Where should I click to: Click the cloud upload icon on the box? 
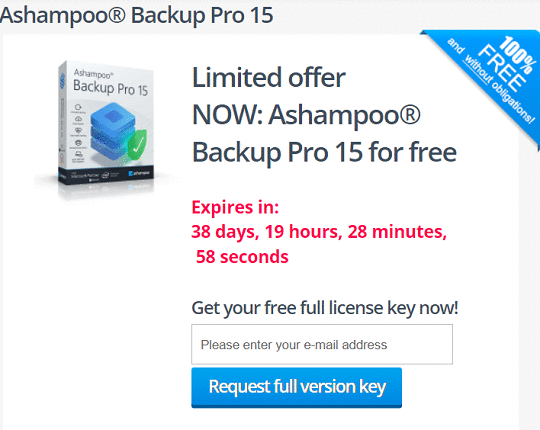click(78, 119)
